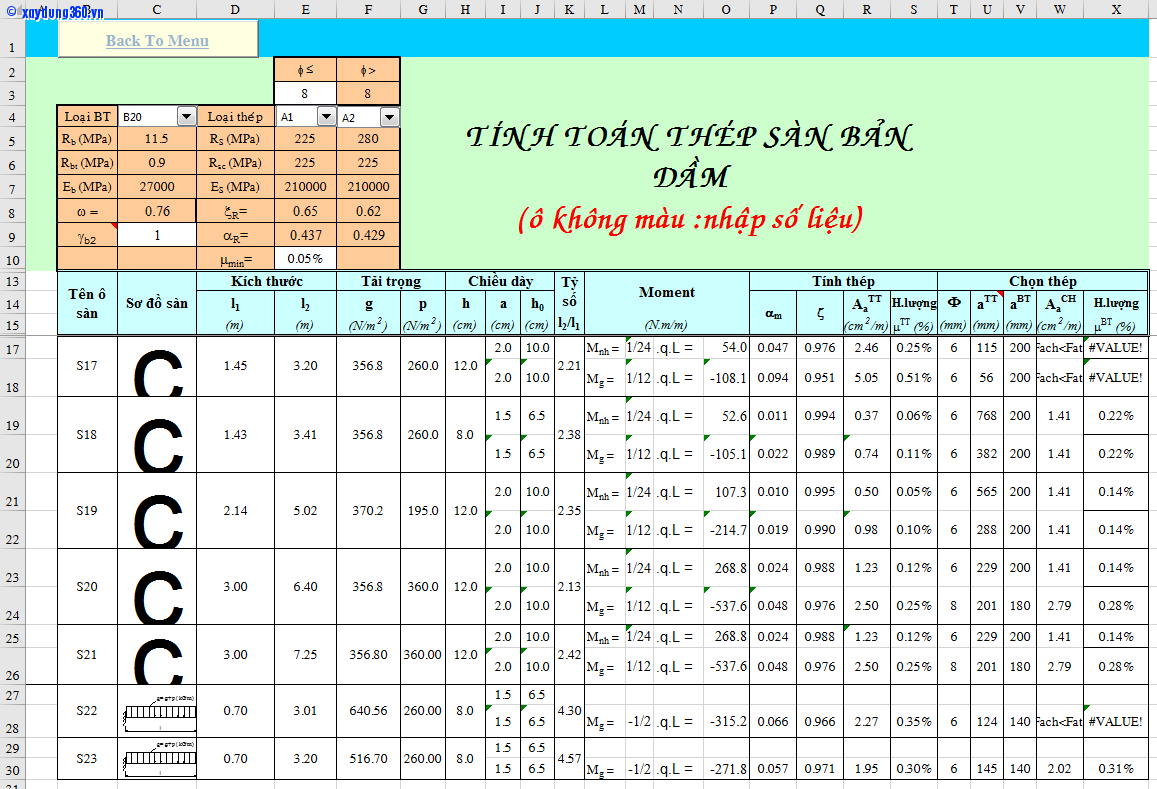
Task: Open the A2 steel type dropdown
Action: [389, 117]
